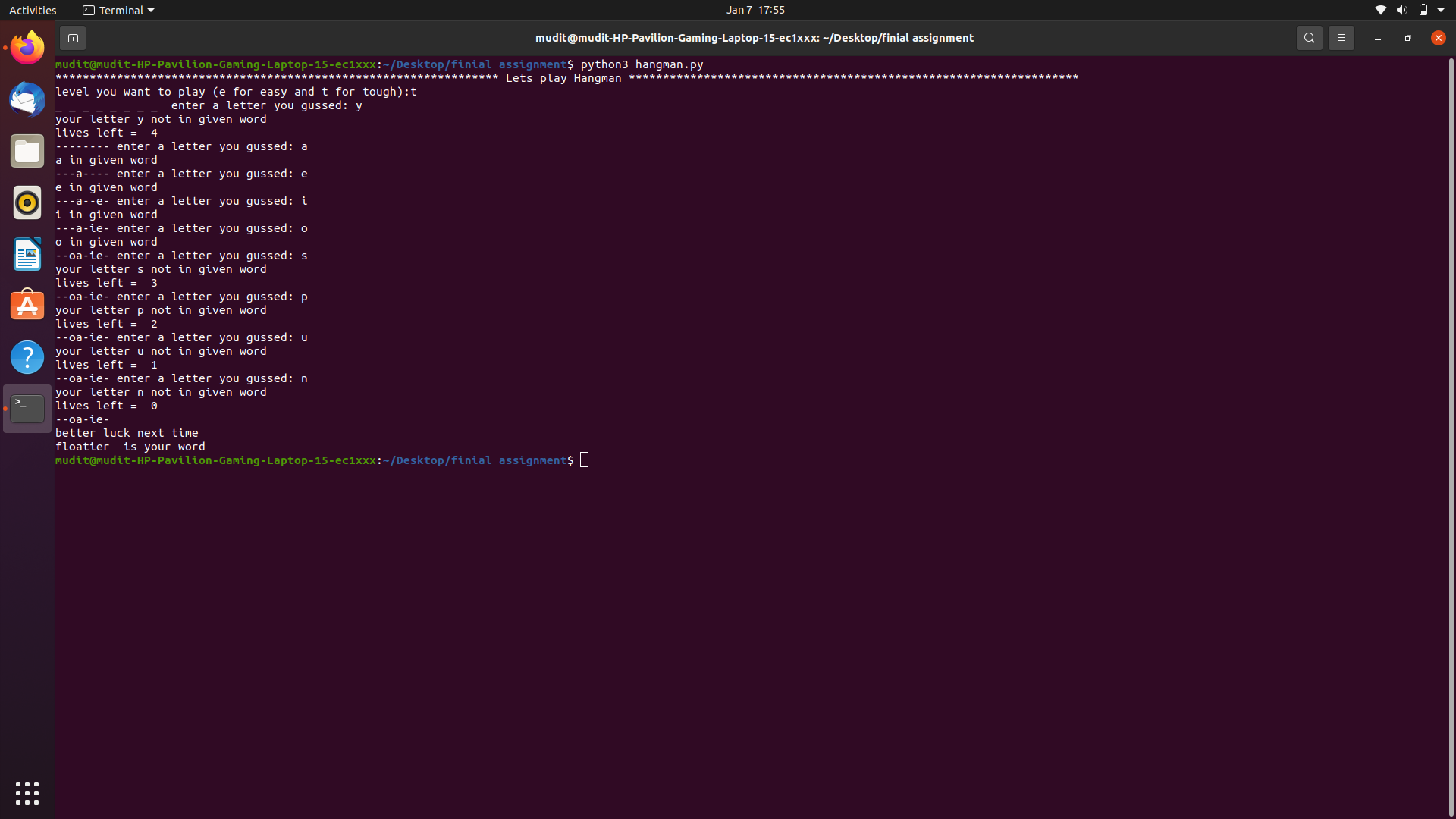The height and width of the screenshot is (819, 1456).
Task: Open the terminal hamburger menu
Action: tap(1341, 38)
